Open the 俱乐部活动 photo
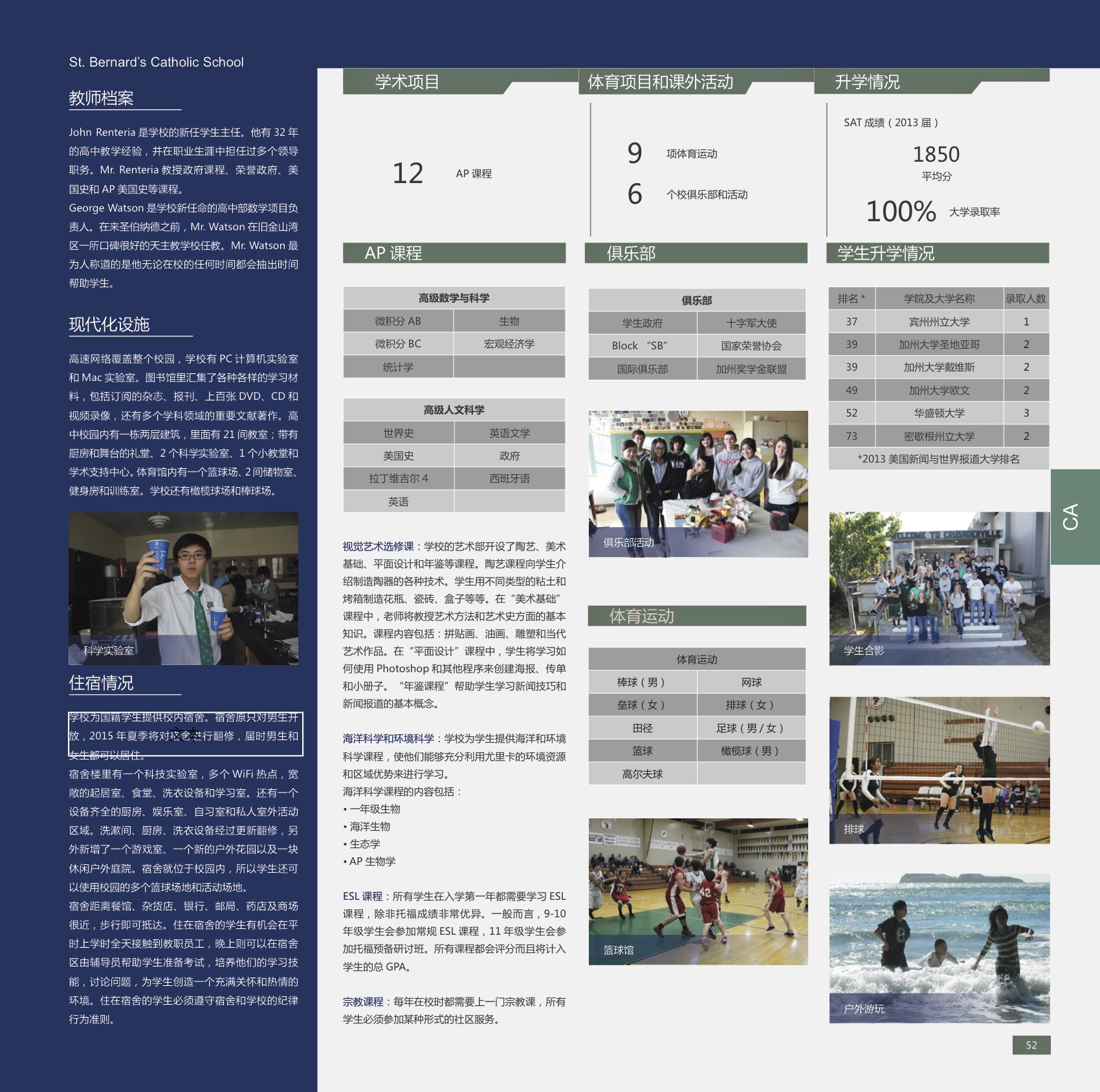 point(698,484)
